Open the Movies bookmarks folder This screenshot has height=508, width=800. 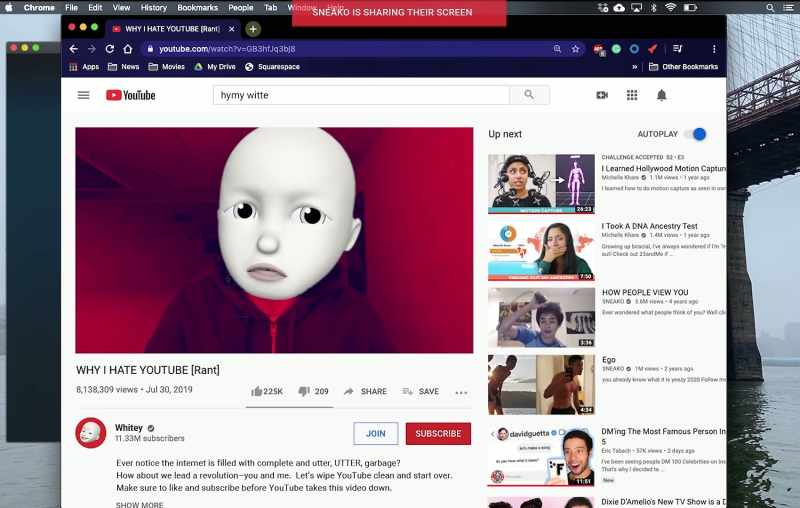coord(166,67)
